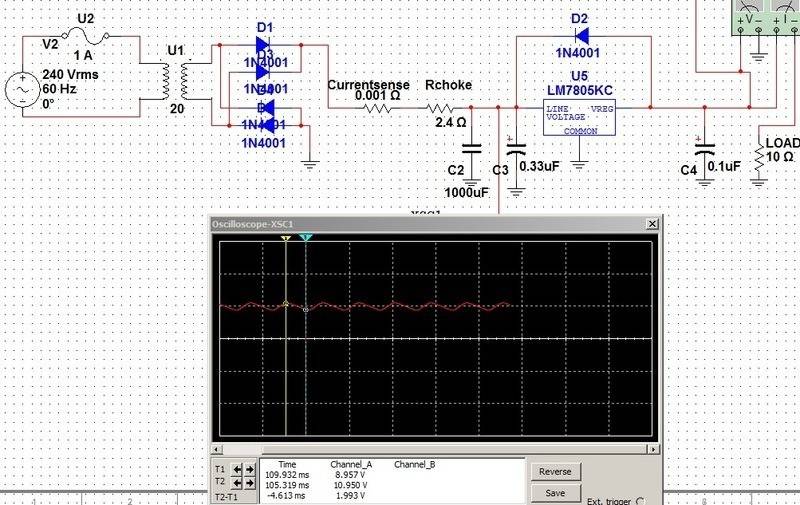Step cursor T2 to the left

(235, 481)
